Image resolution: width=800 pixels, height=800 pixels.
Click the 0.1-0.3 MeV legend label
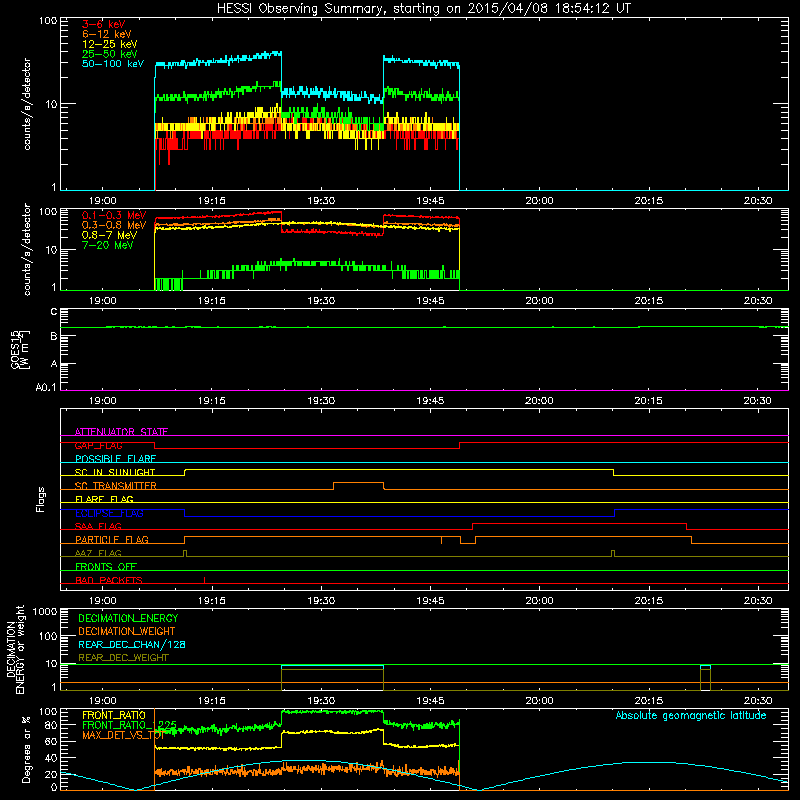[x=114, y=215]
